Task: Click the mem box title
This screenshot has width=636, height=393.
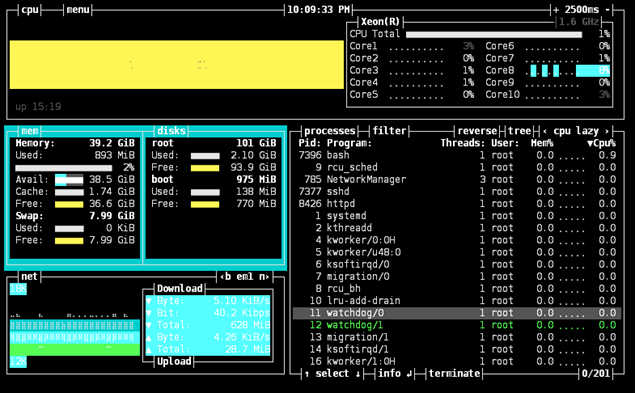Action: pyautogui.click(x=30, y=131)
